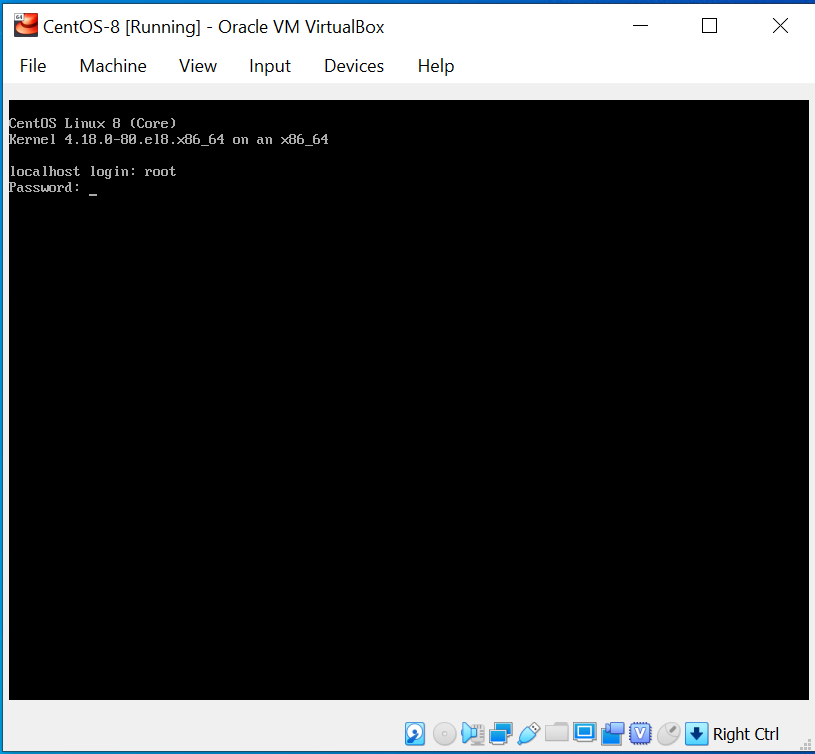Click the Kernel version line in console
The height and width of the screenshot is (754, 815).
tap(169, 139)
